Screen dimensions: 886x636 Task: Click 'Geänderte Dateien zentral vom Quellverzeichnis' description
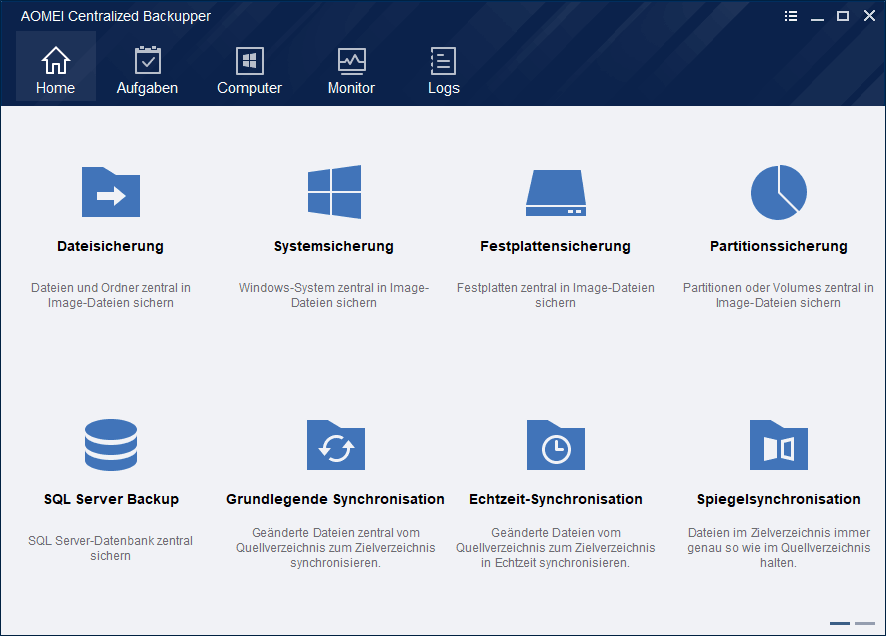tap(336, 548)
